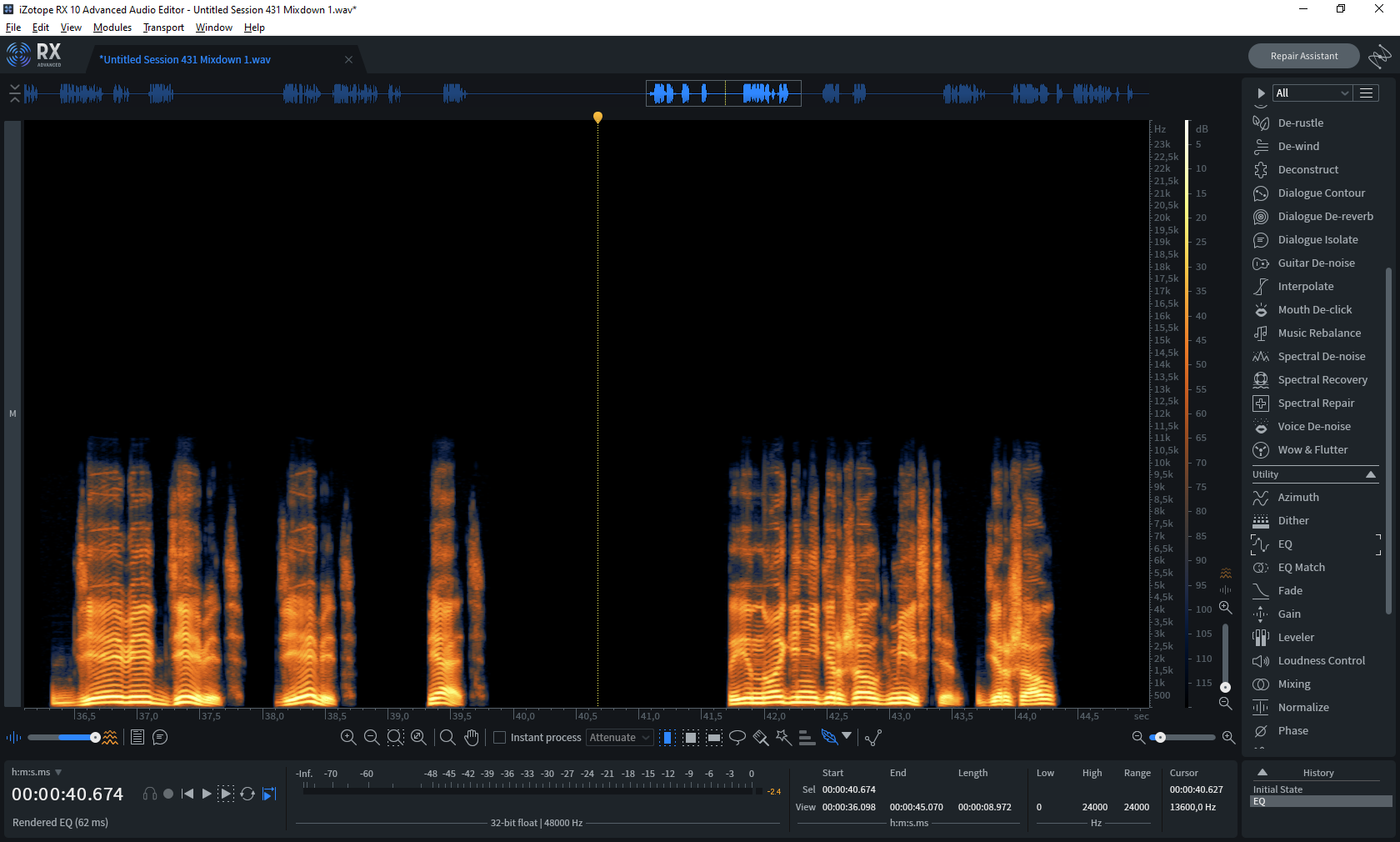This screenshot has height=842, width=1400.
Task: Select the Initial State history entry
Action: pos(1322,789)
